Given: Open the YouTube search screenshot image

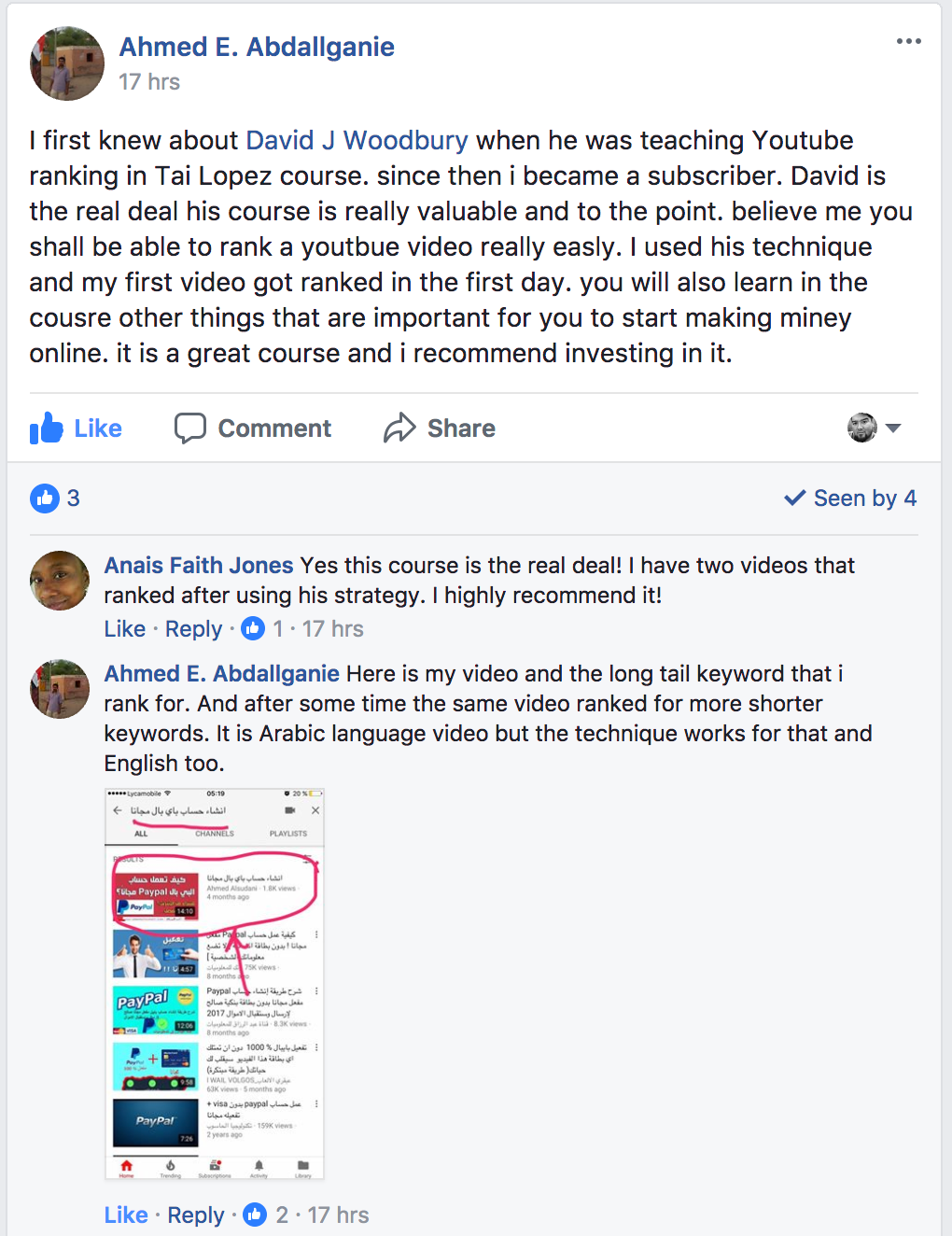Looking at the screenshot, I should [x=215, y=984].
